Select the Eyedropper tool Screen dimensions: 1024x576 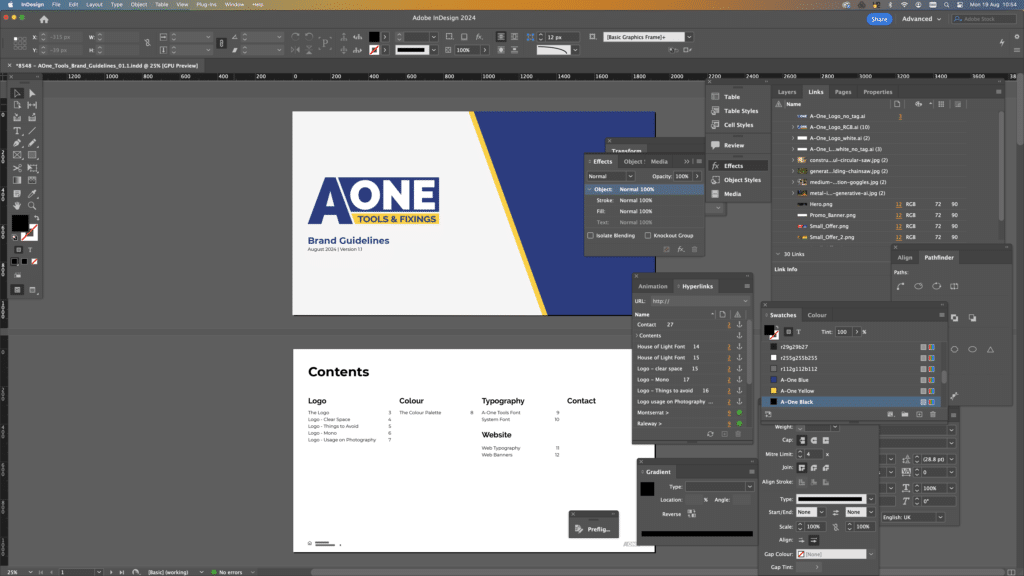tap(32, 193)
